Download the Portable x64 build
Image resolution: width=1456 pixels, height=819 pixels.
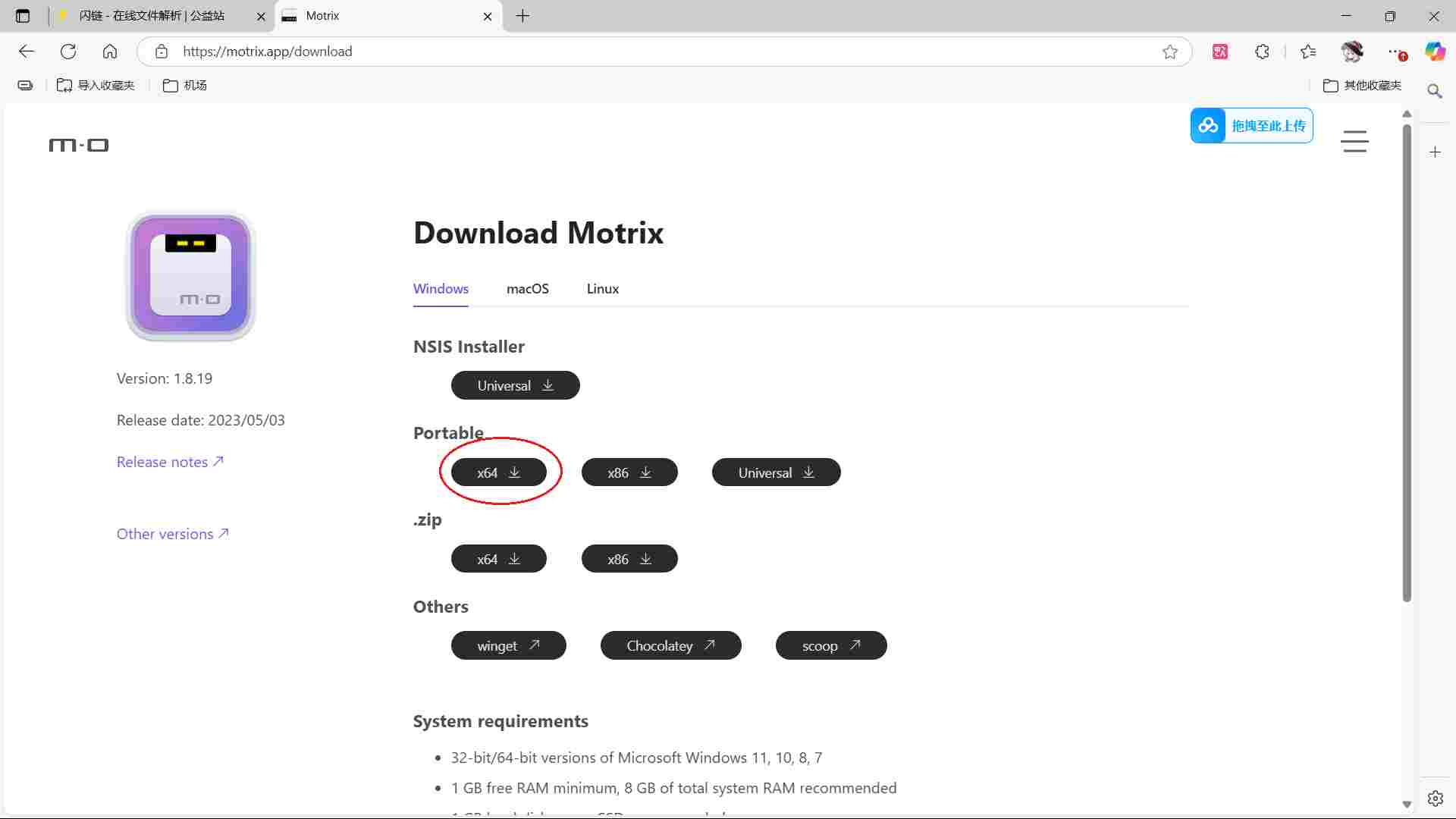[498, 472]
